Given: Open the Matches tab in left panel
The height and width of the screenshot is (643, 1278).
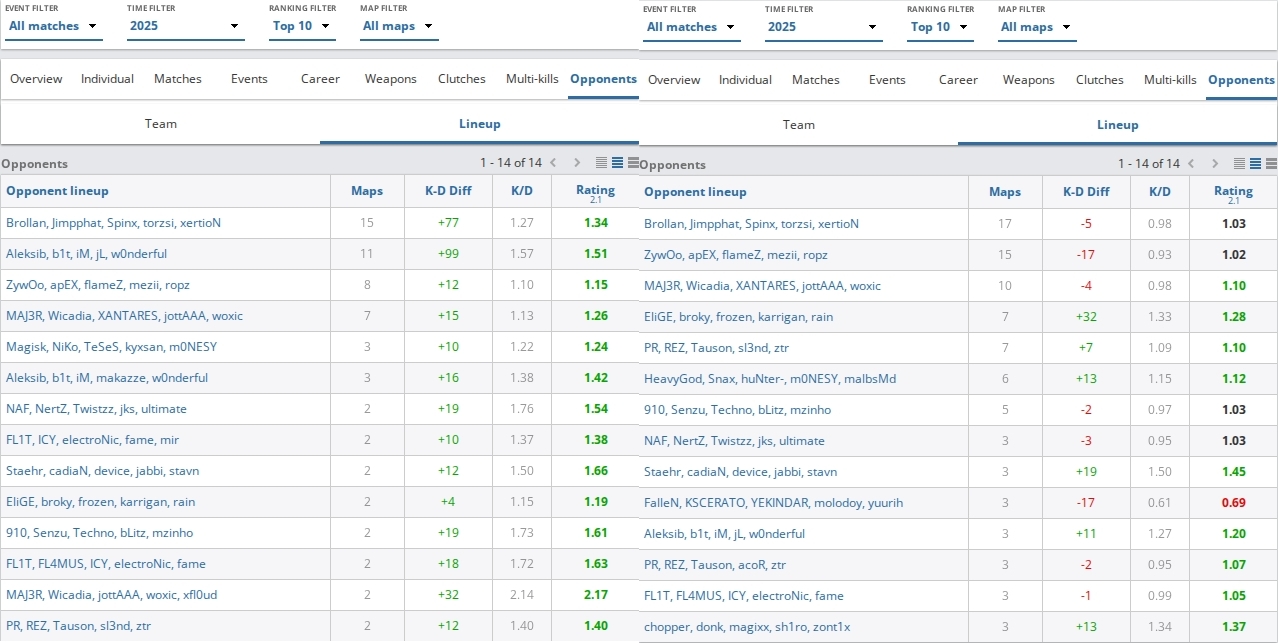Looking at the screenshot, I should (x=178, y=79).
